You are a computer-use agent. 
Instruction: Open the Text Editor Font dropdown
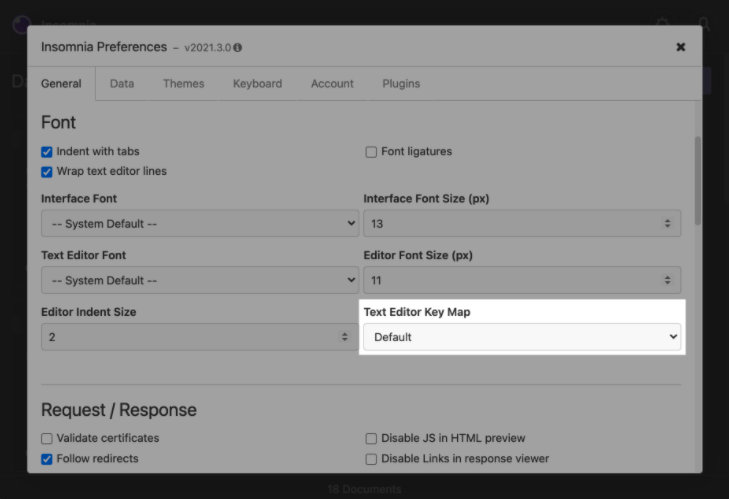click(200, 280)
